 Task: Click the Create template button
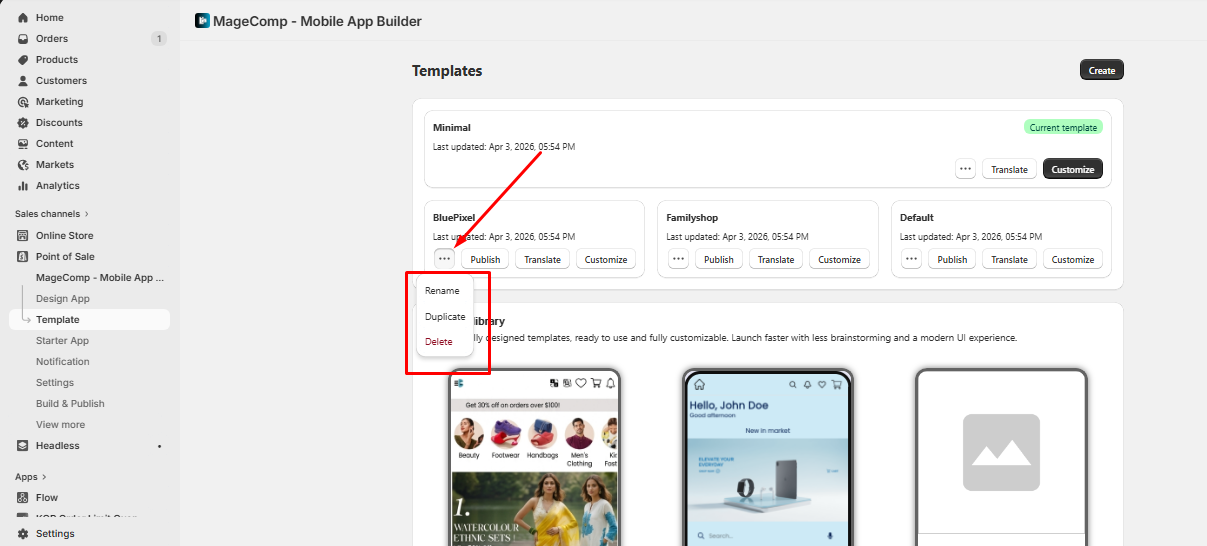click(x=1101, y=70)
